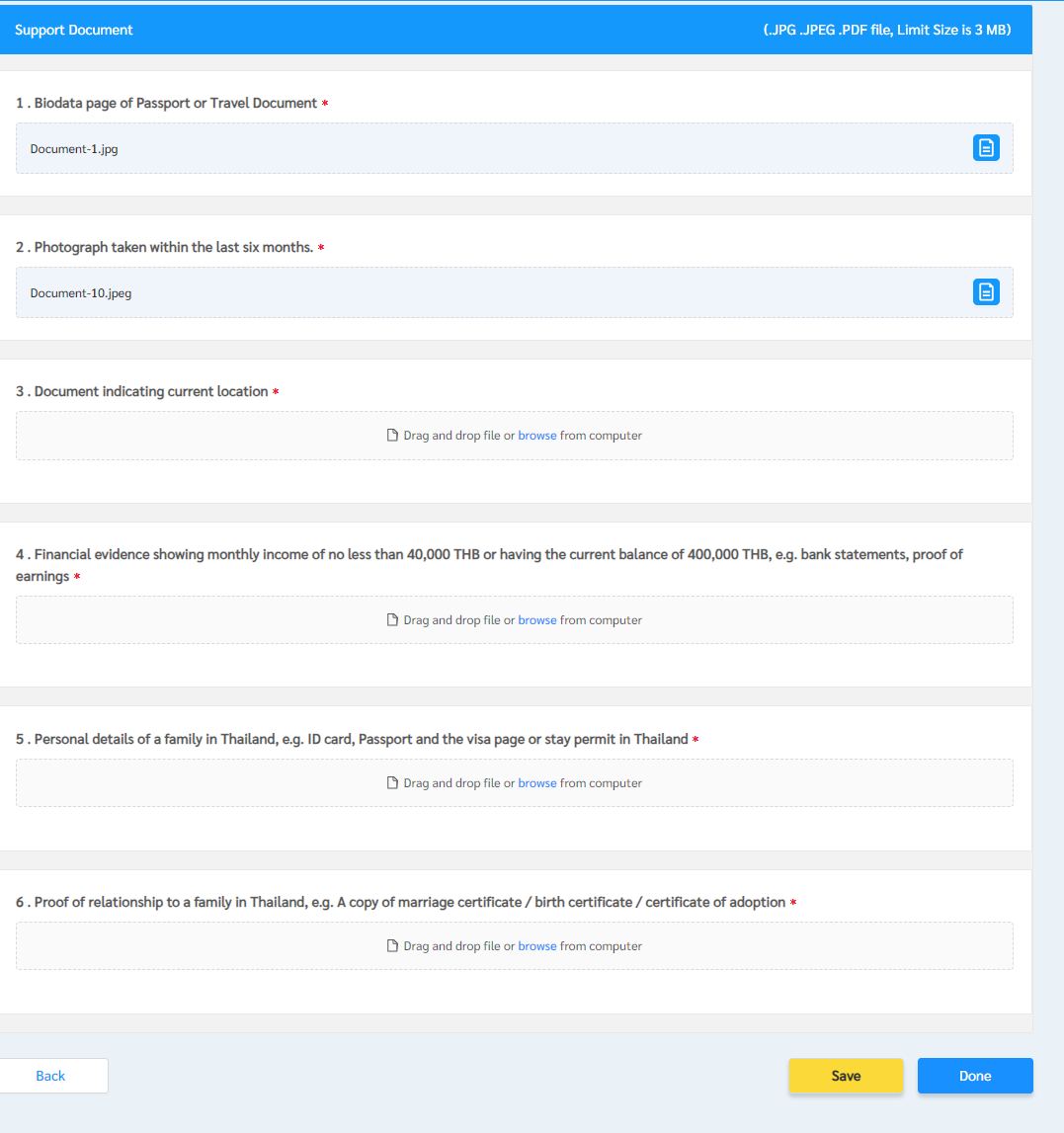Screen dimensions: 1064x1133
Task: Select the Document-10.jpeg file name
Action: [x=80, y=293]
